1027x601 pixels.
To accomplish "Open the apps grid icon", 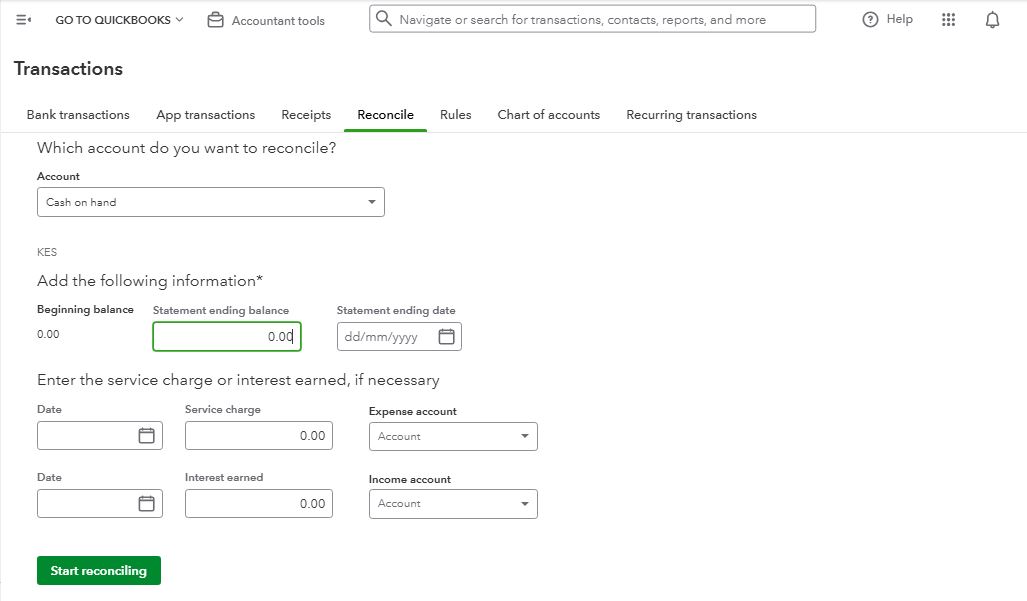I will (948, 20).
